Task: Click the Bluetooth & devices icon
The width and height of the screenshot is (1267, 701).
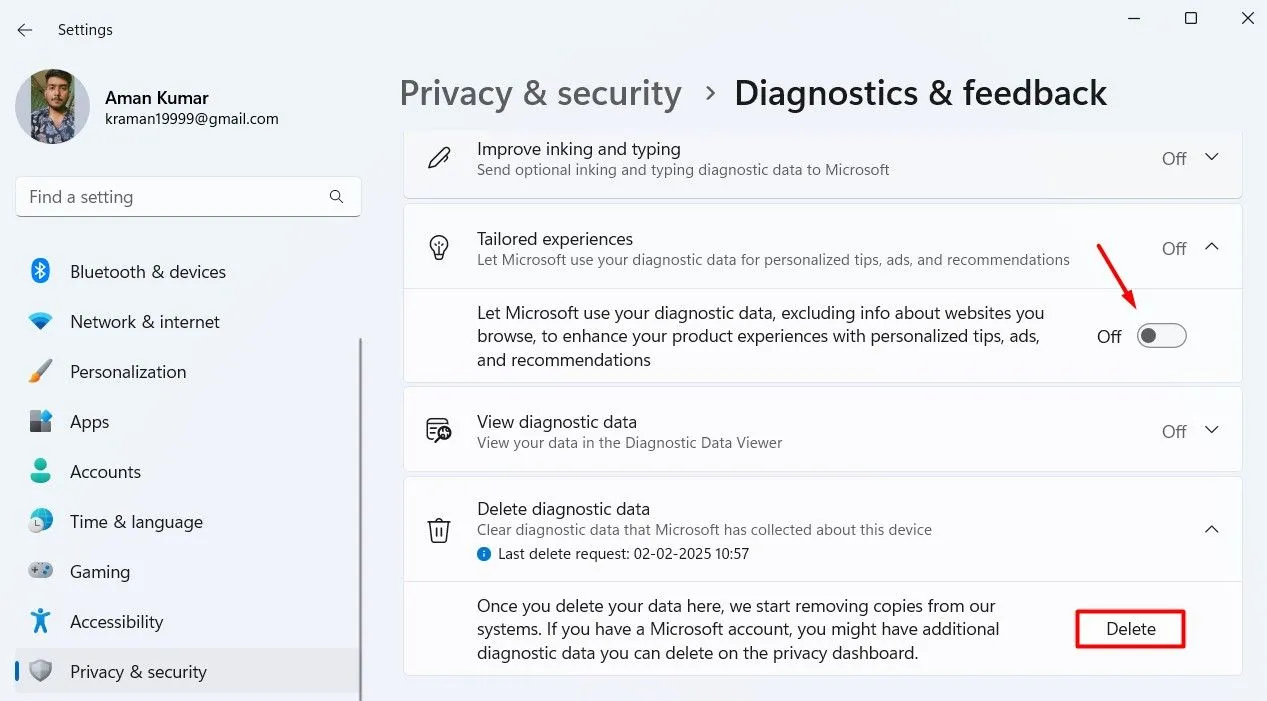Action: click(x=40, y=271)
